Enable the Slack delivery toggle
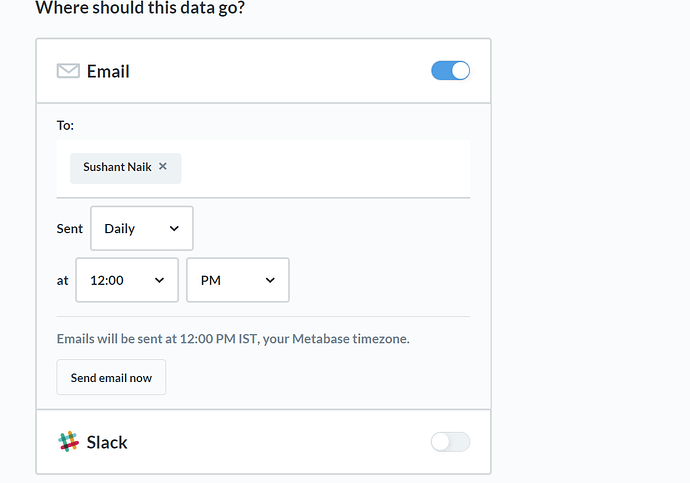This screenshot has width=690, height=483. point(450,442)
